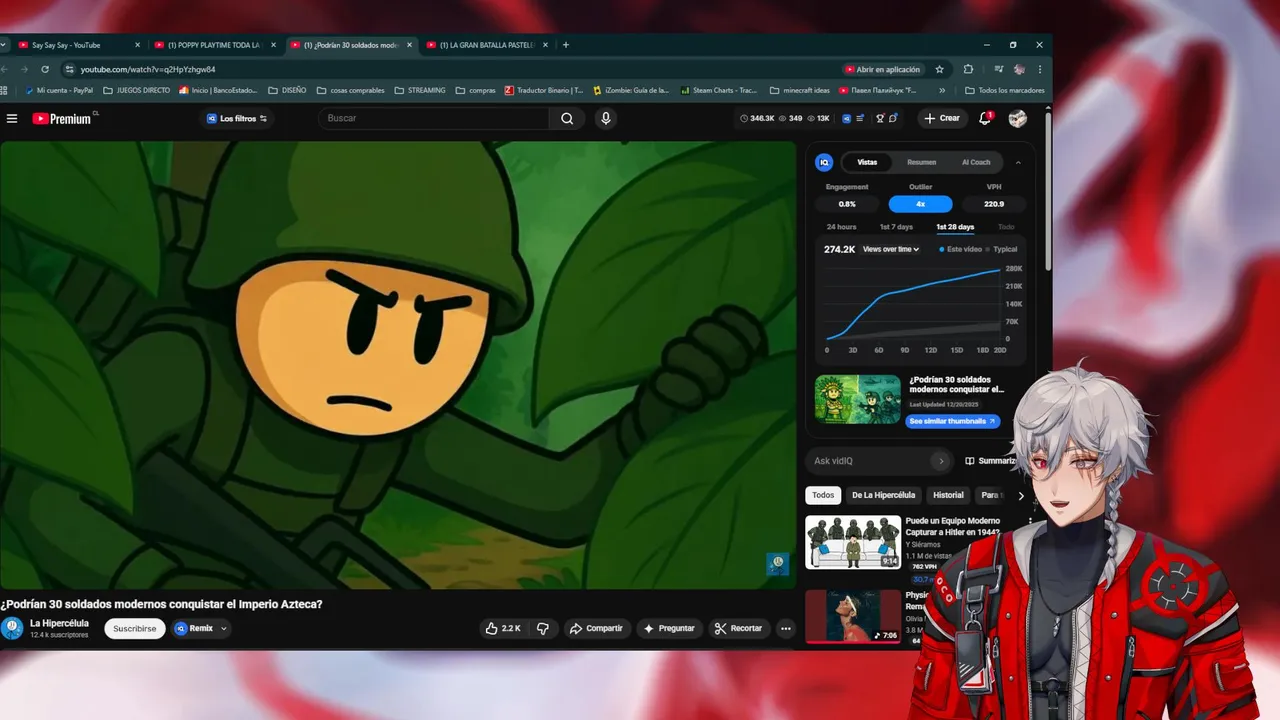
Task: Open the Chrome profile avatar
Action: click(1019, 69)
